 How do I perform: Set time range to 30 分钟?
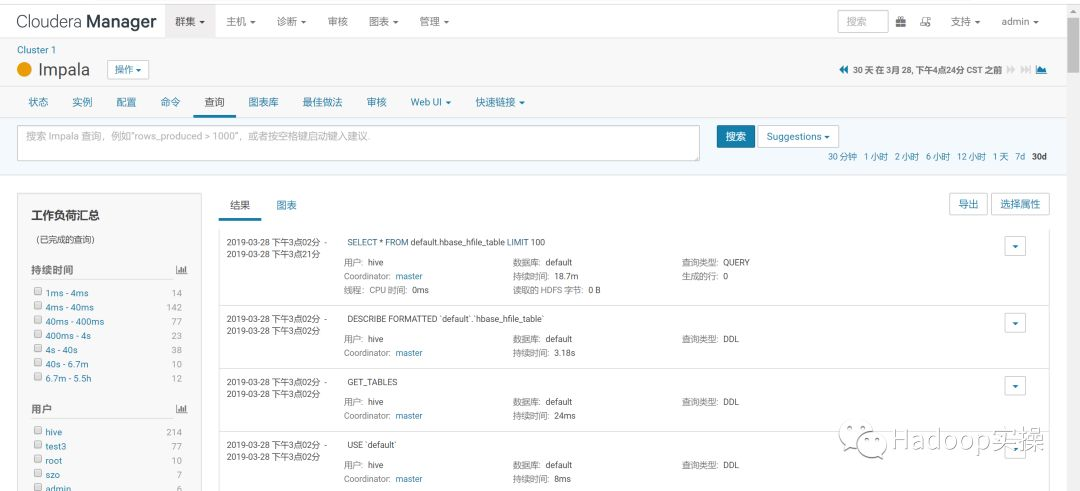(842, 156)
